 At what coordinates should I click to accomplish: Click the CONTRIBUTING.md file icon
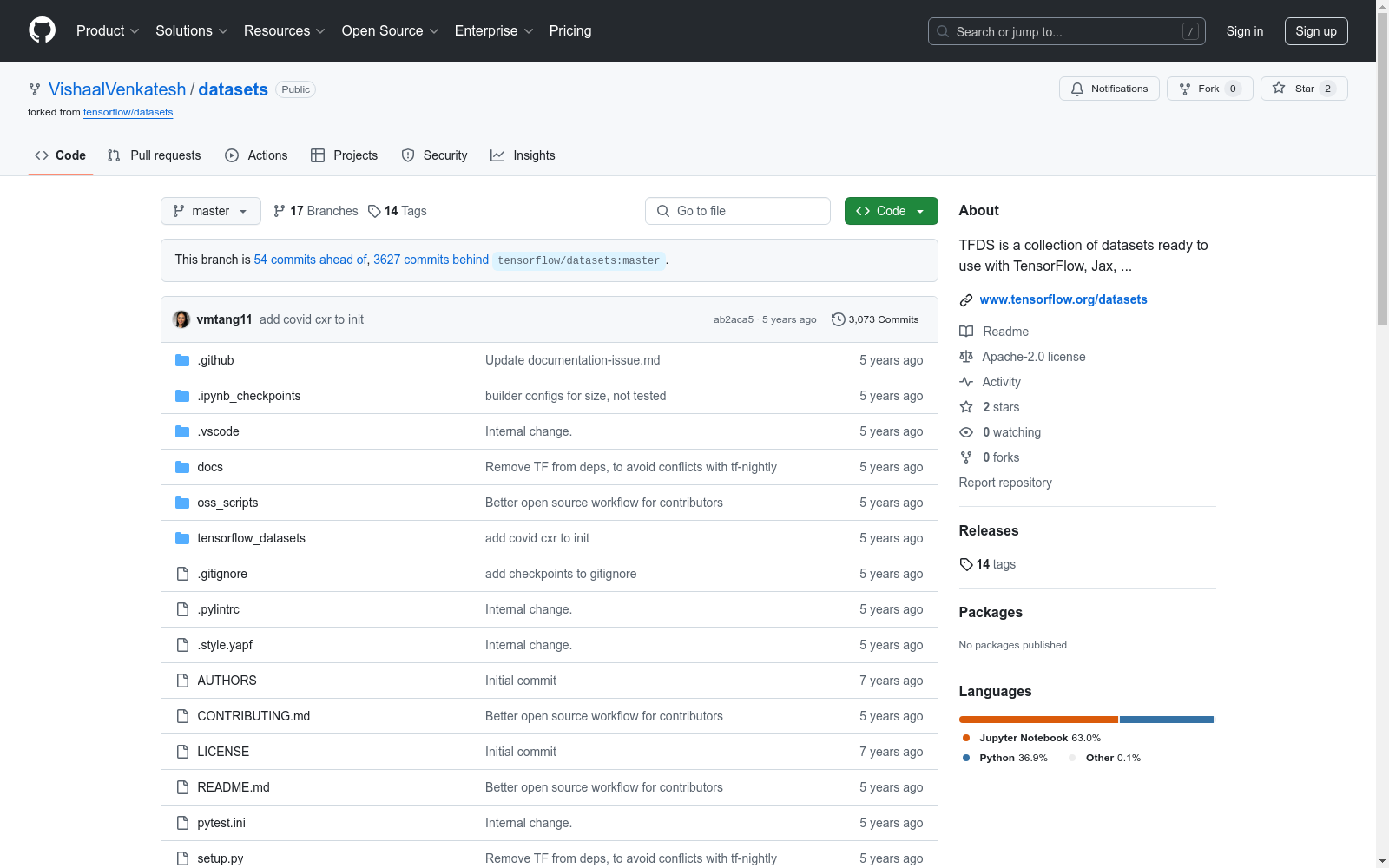click(182, 716)
